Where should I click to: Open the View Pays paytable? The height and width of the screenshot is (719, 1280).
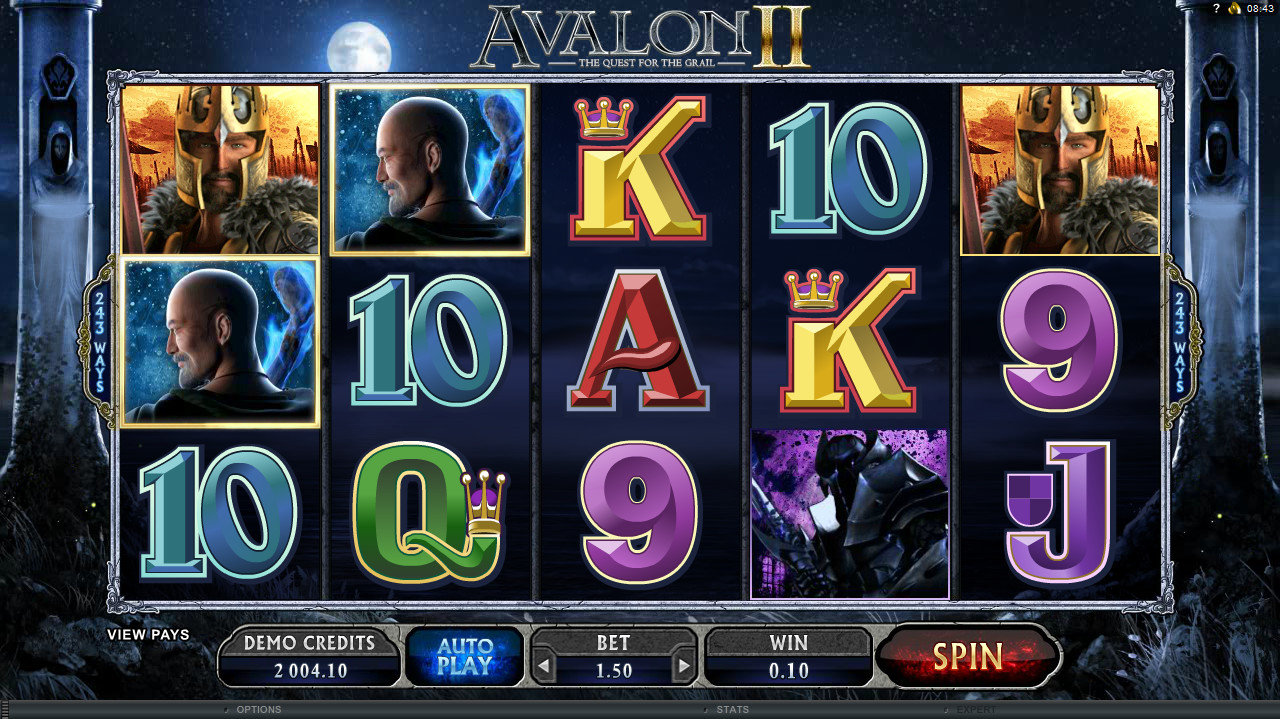[x=148, y=634]
